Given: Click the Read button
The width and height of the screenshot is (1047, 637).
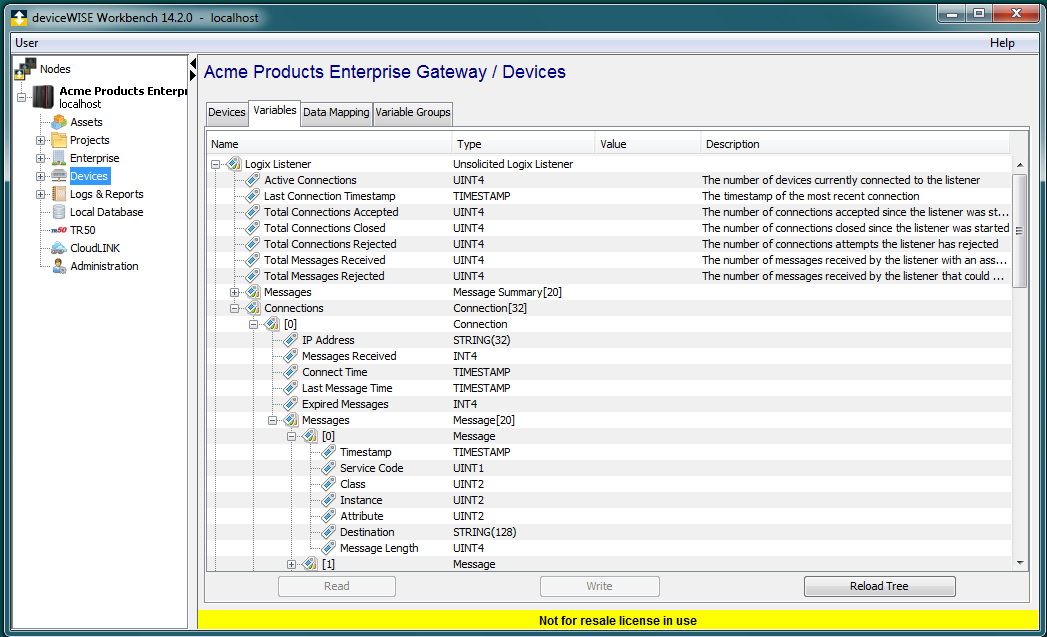Looking at the screenshot, I should 336,586.
